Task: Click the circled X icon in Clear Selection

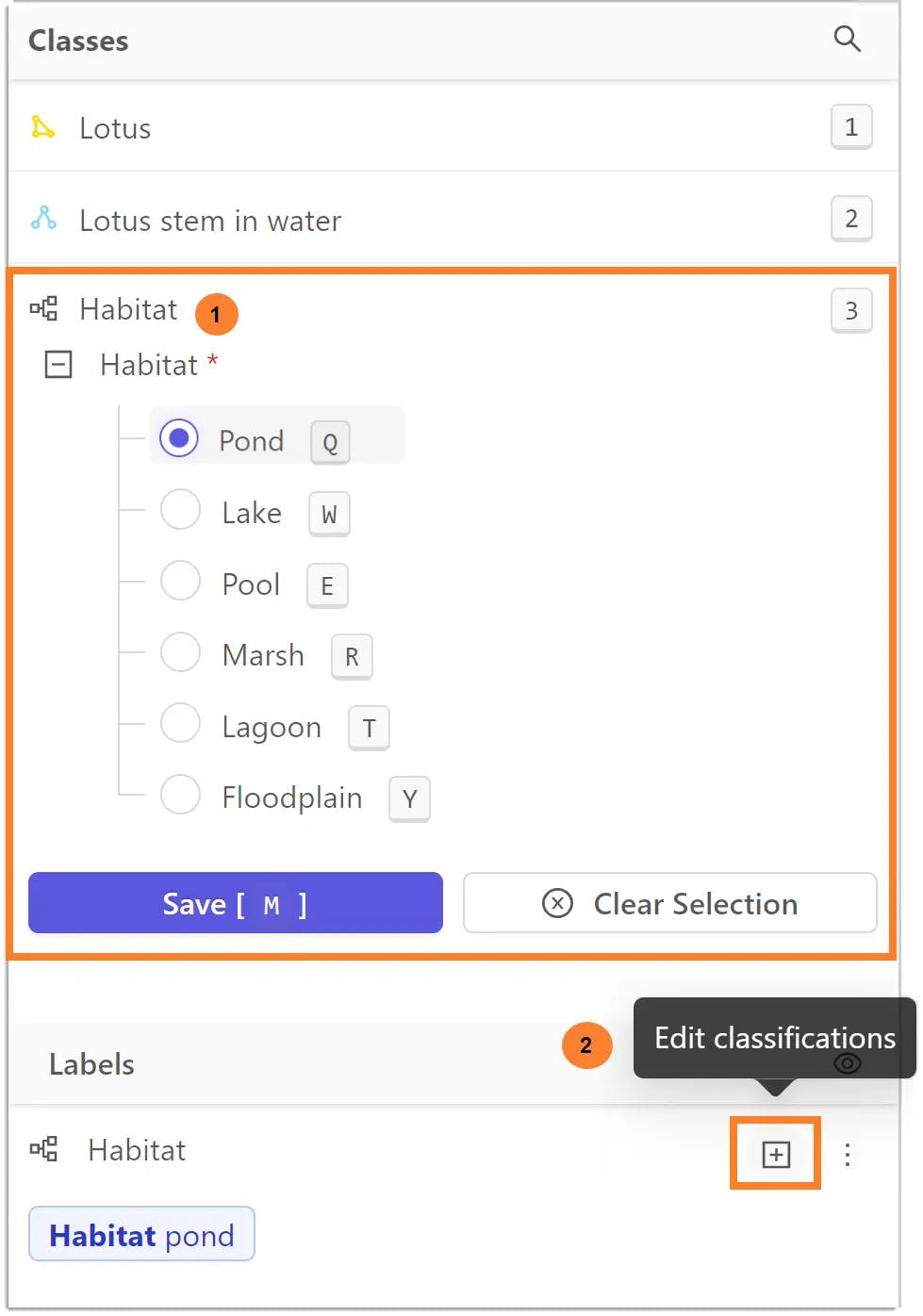Action: coord(557,903)
